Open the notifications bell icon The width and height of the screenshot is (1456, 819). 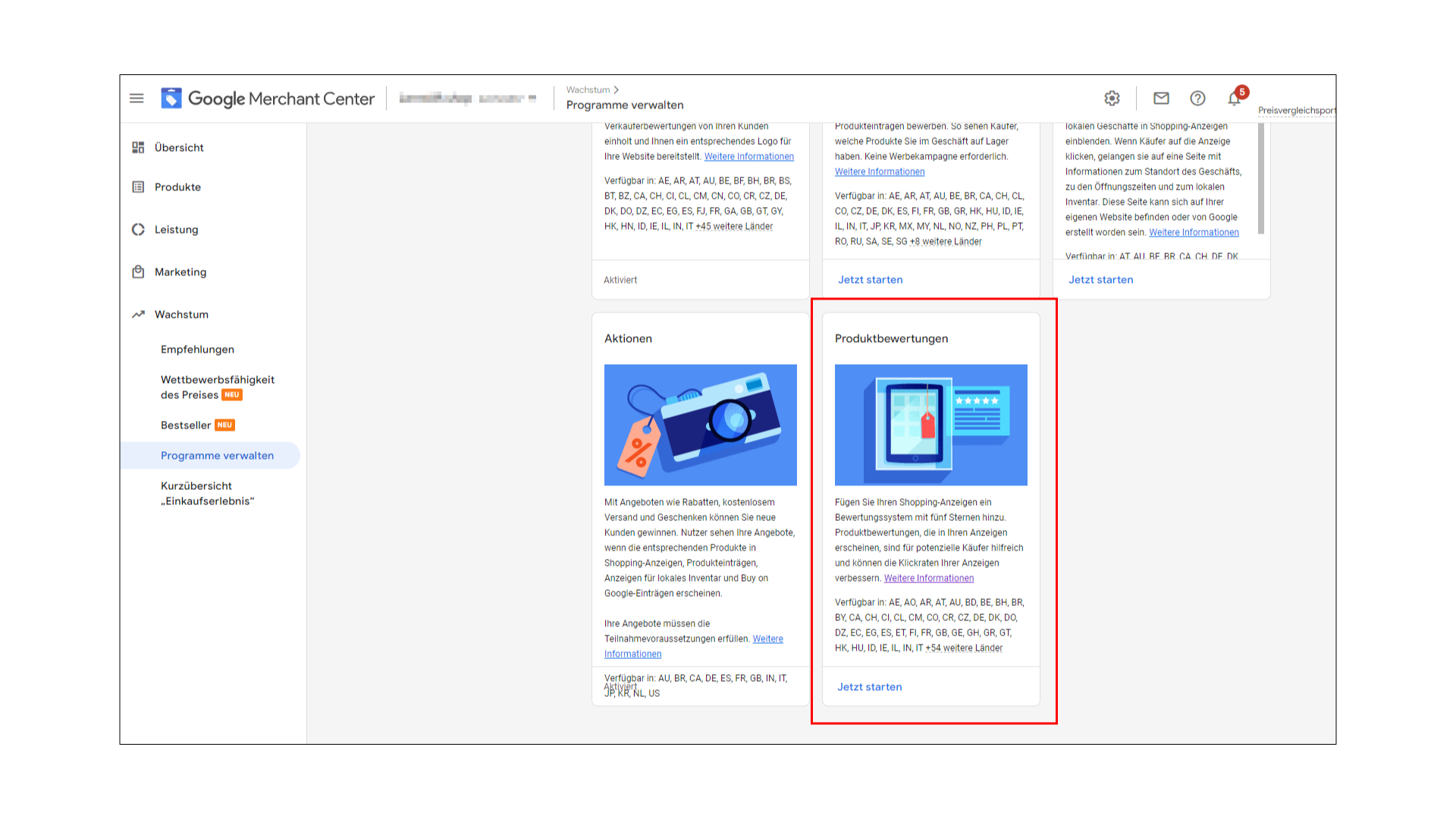click(1235, 99)
